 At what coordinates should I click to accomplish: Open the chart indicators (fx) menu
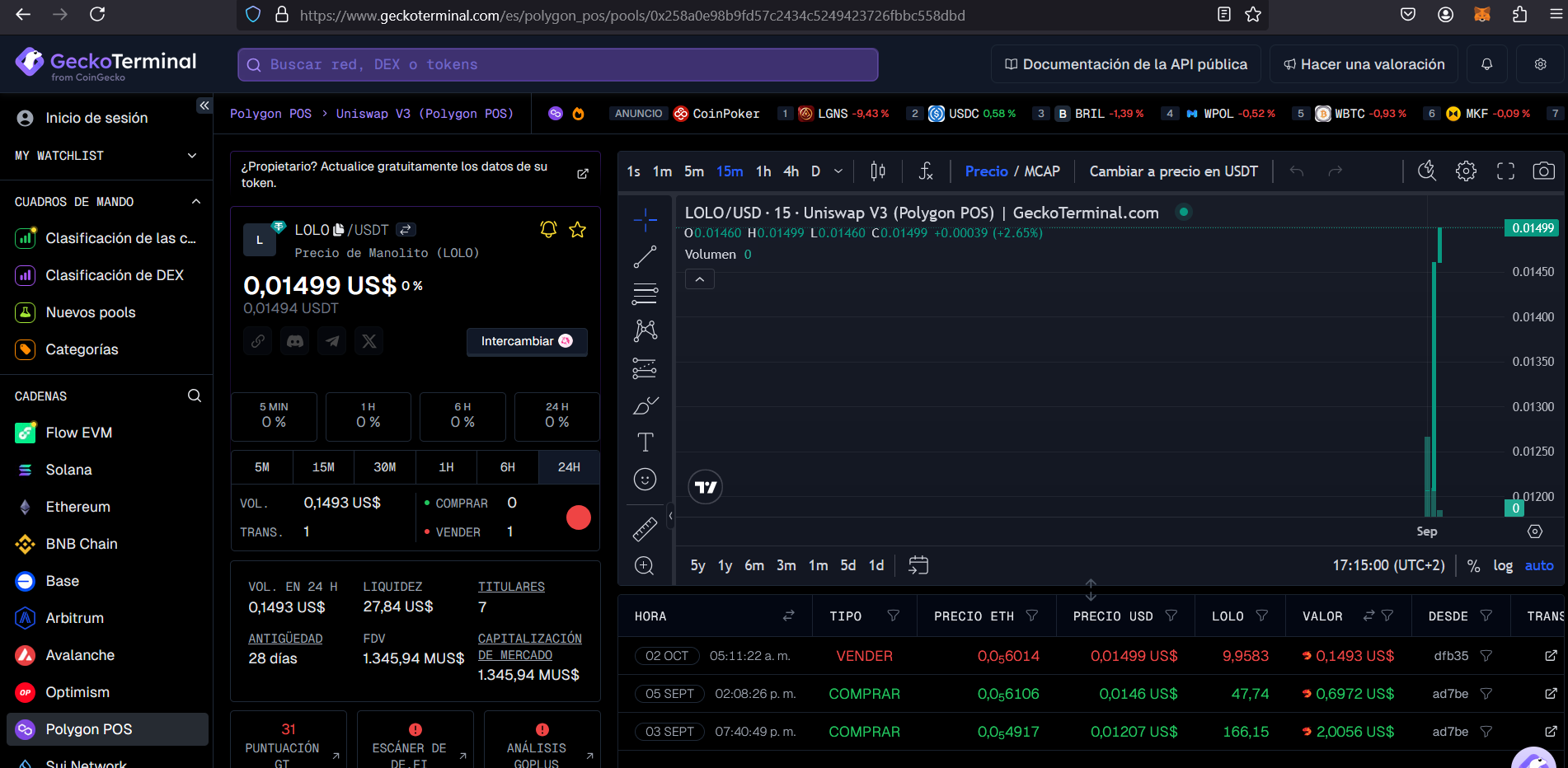(926, 171)
